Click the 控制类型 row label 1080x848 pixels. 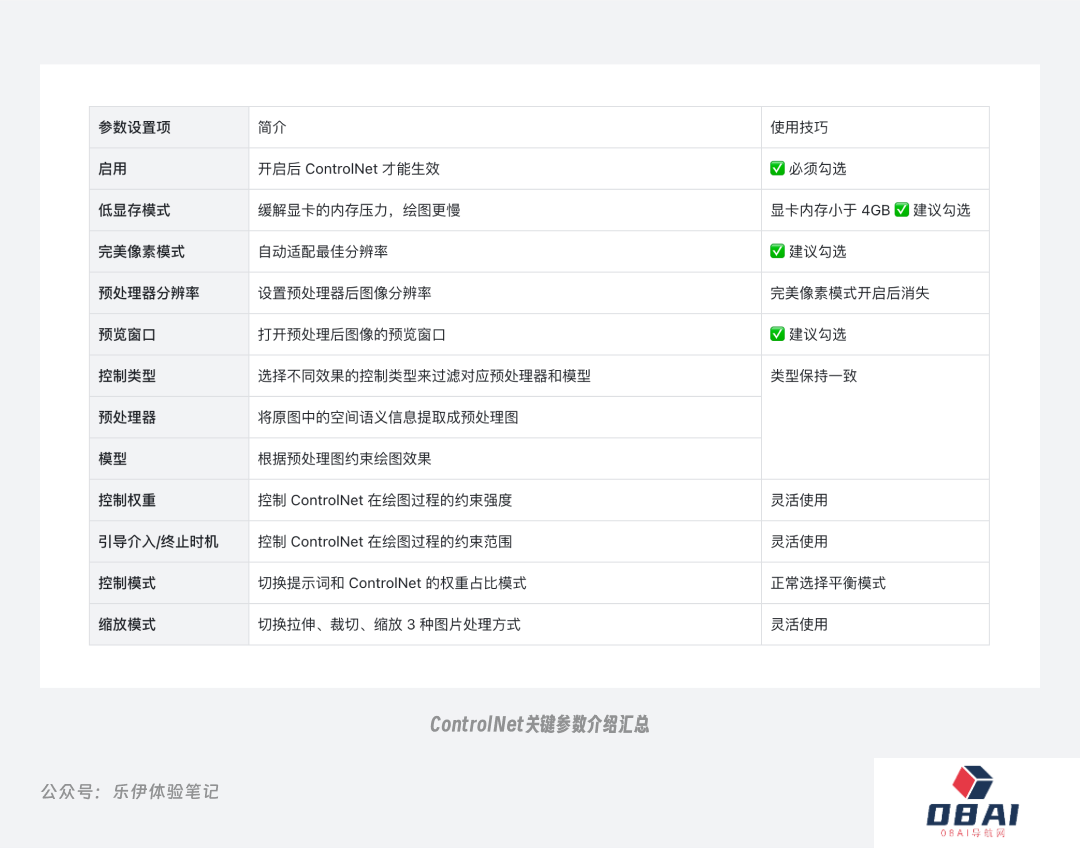point(127,375)
